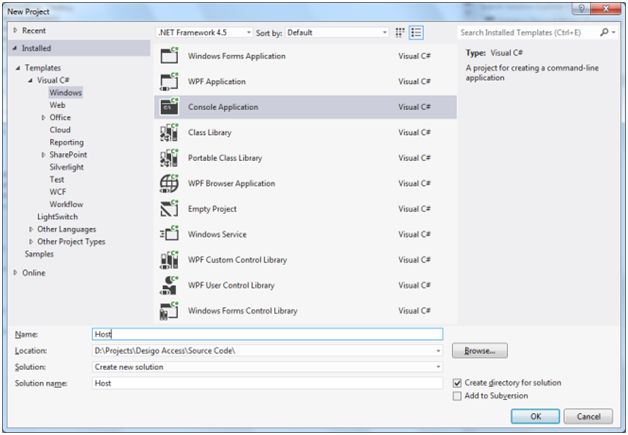
Task: Switch to small icons view
Action: (x=400, y=32)
